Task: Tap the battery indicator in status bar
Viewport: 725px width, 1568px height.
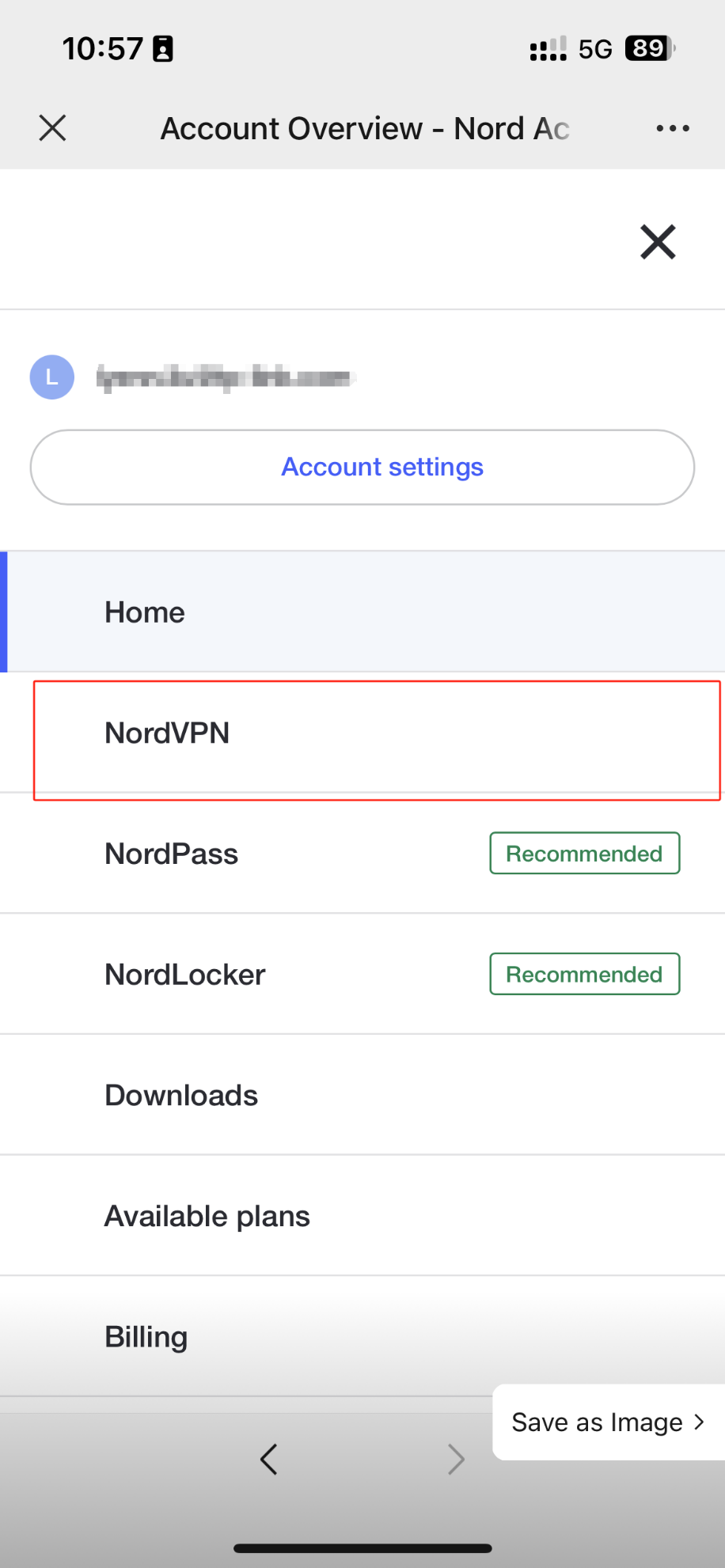Action: 649,49
